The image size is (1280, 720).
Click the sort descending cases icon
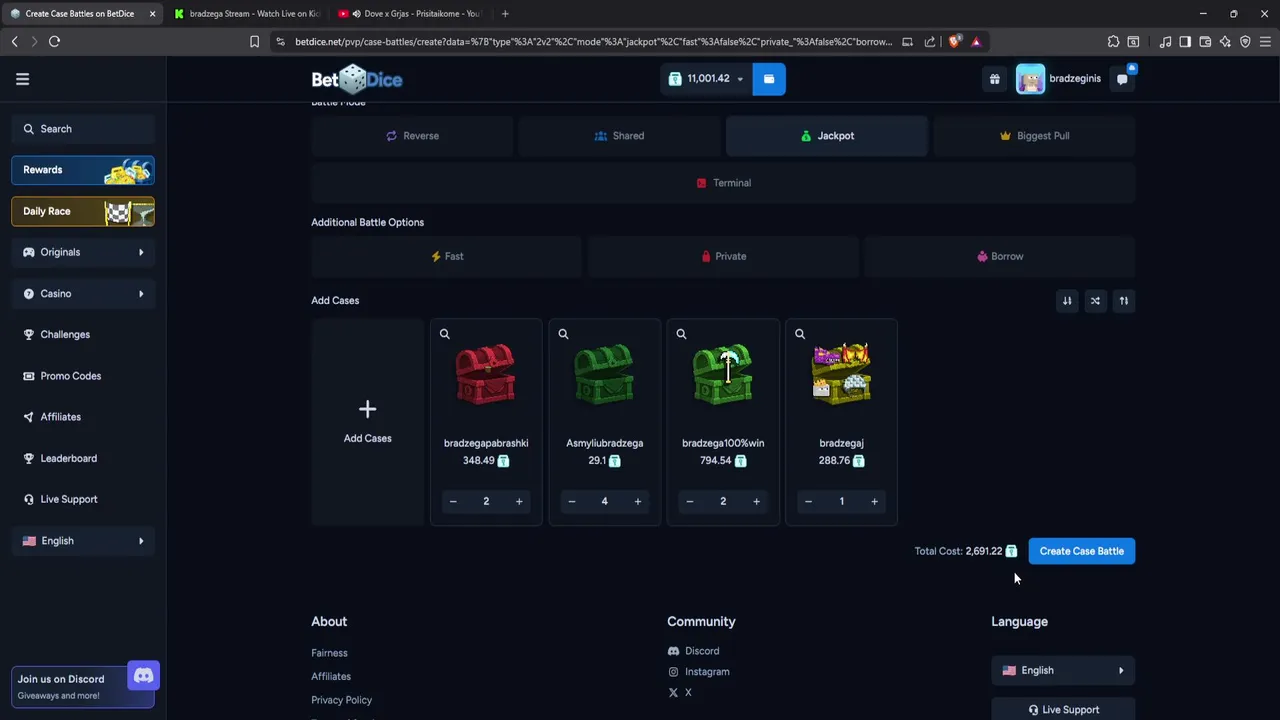pos(1067,301)
